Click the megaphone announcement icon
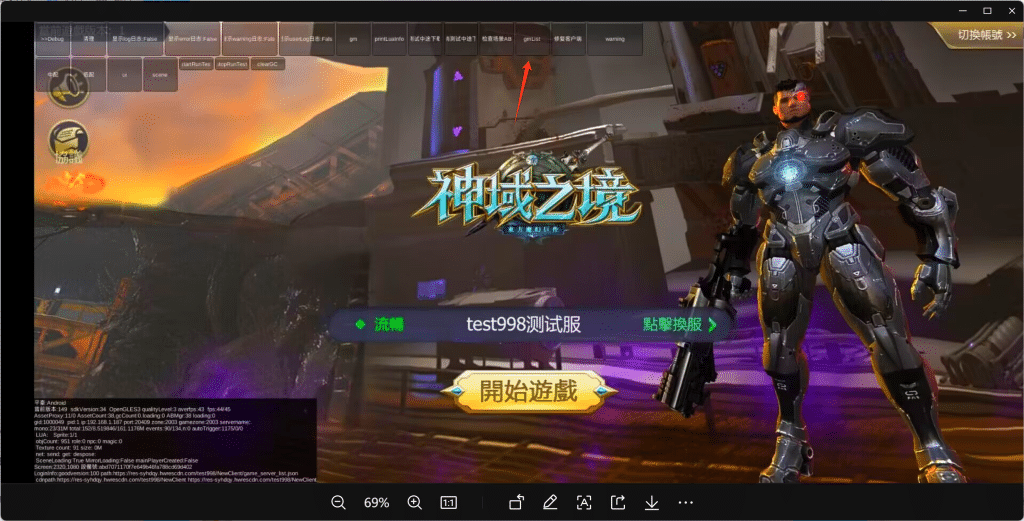 [68, 88]
